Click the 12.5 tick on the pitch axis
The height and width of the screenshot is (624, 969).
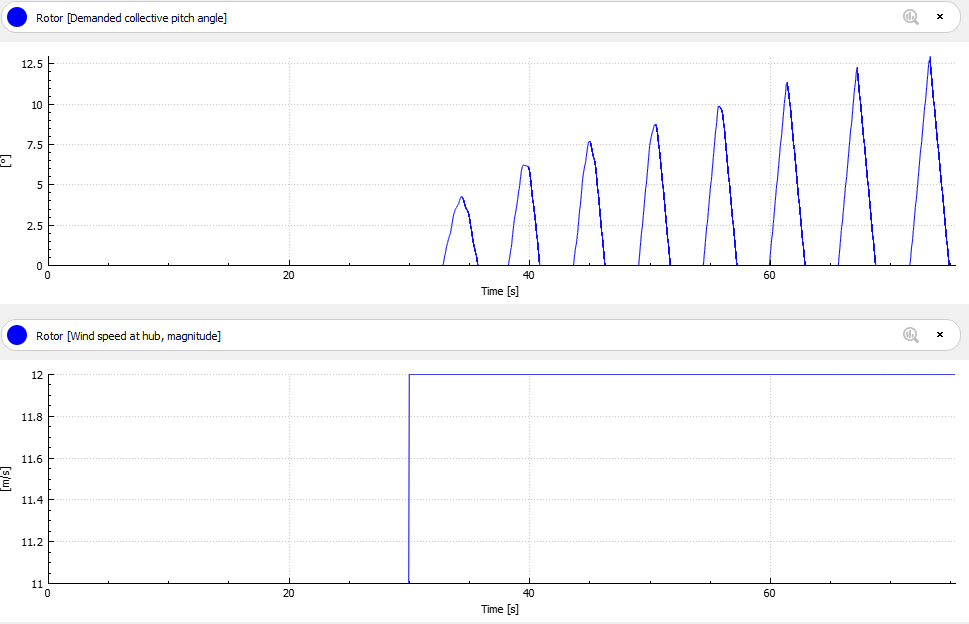pyautogui.click(x=31, y=64)
